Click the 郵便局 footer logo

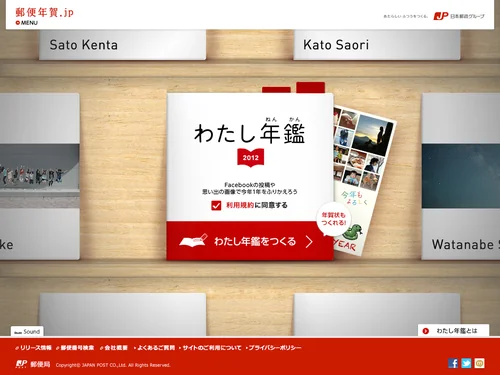click(x=33, y=364)
